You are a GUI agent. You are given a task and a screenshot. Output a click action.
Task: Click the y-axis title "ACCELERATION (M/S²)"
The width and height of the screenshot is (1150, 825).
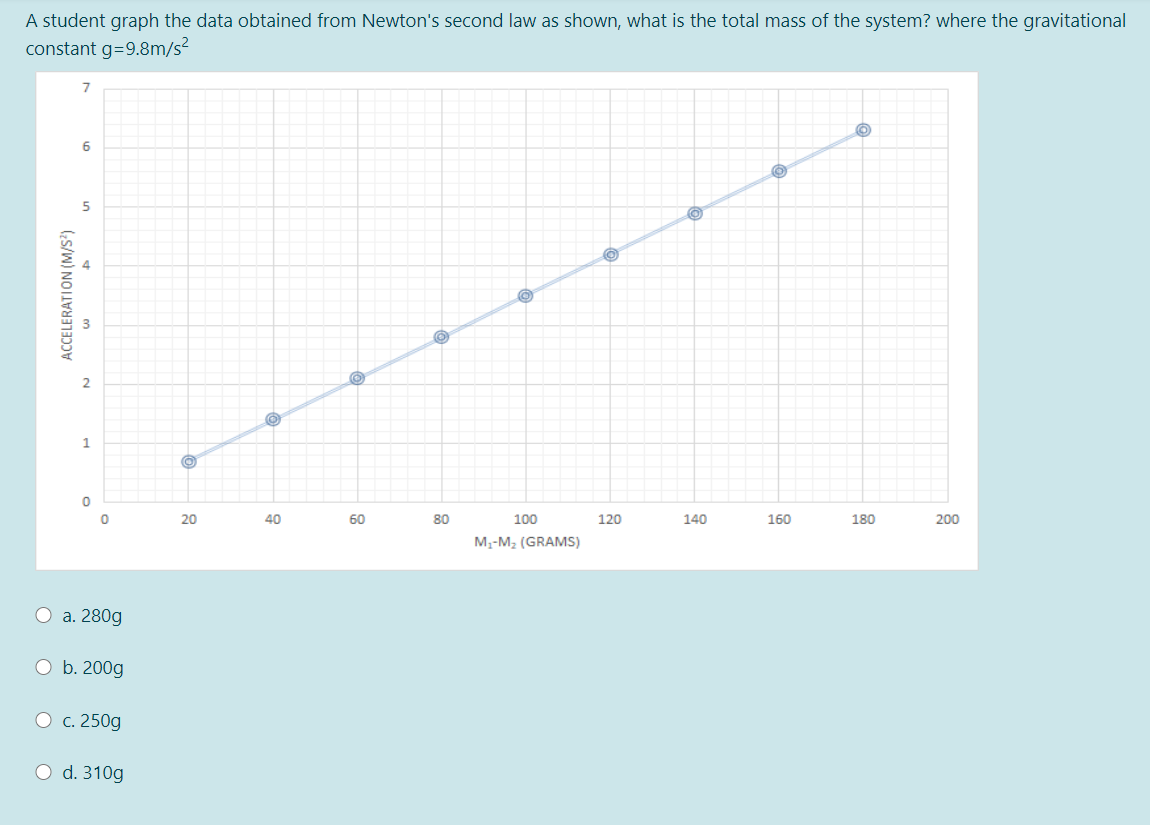tap(68, 295)
